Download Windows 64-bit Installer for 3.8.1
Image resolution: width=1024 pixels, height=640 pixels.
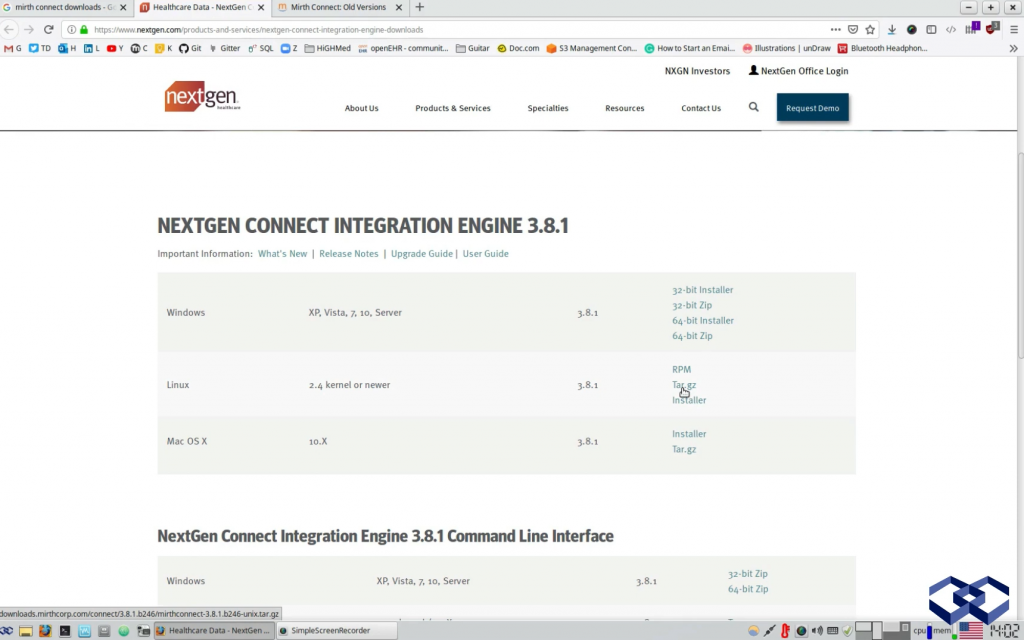(x=703, y=321)
